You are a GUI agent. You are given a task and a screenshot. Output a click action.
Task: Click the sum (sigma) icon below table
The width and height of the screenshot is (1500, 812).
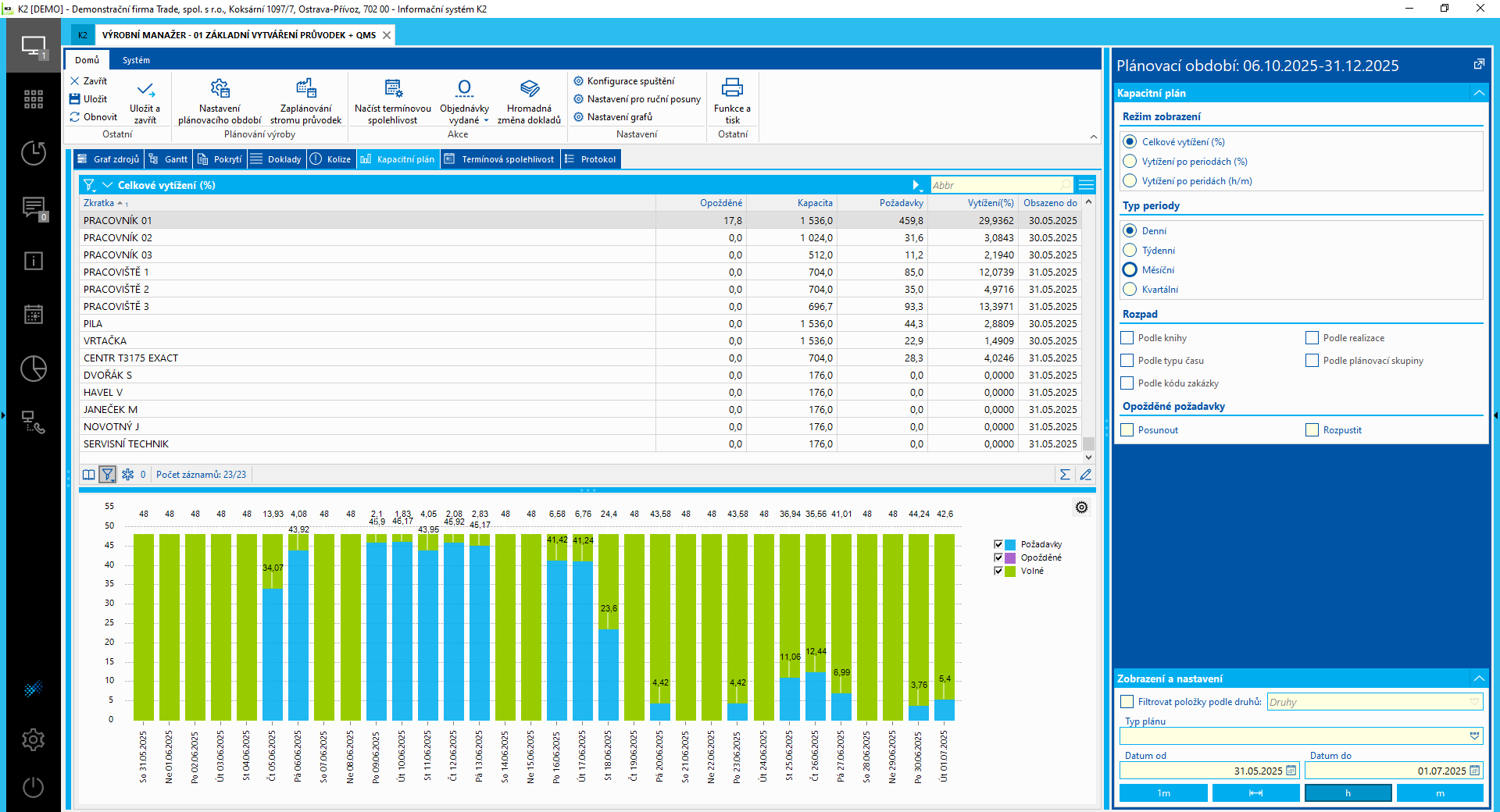[x=1065, y=475]
